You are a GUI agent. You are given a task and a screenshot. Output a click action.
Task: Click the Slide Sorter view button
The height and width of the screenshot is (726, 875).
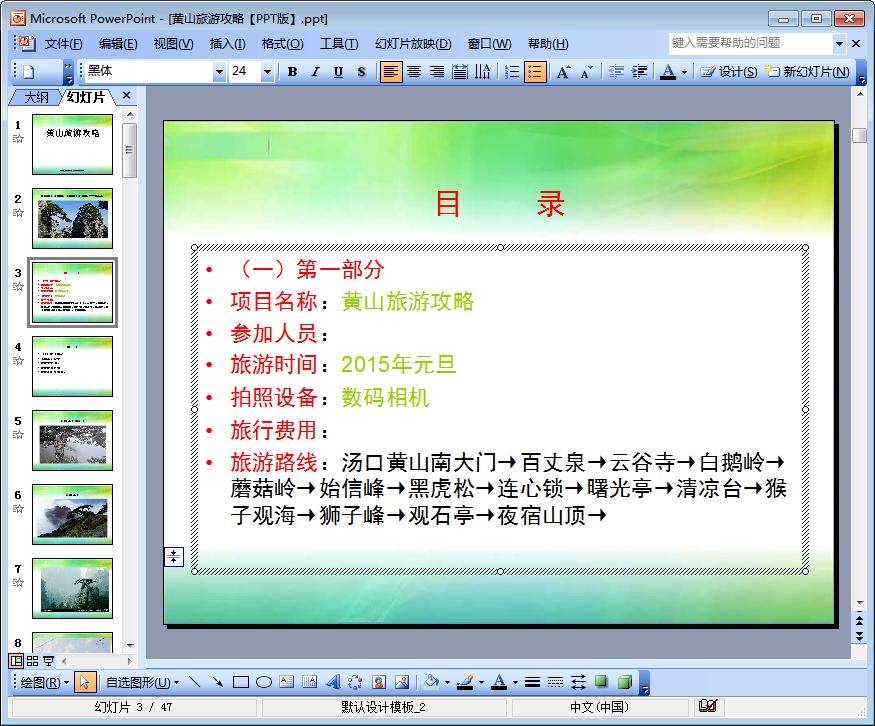click(32, 661)
